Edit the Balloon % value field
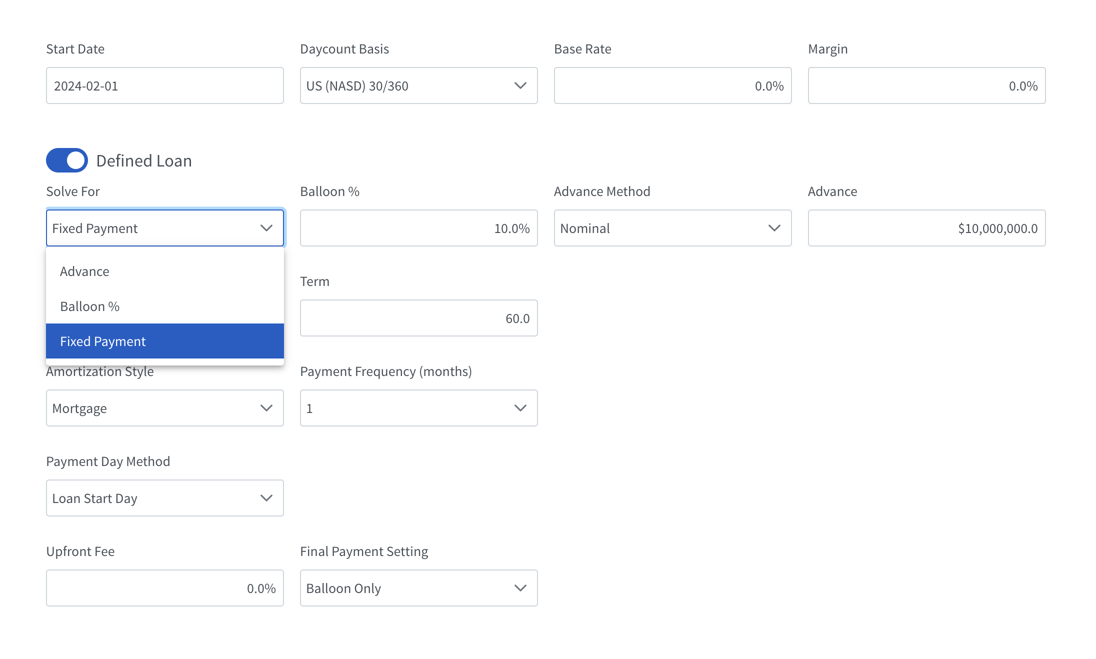 click(x=418, y=228)
